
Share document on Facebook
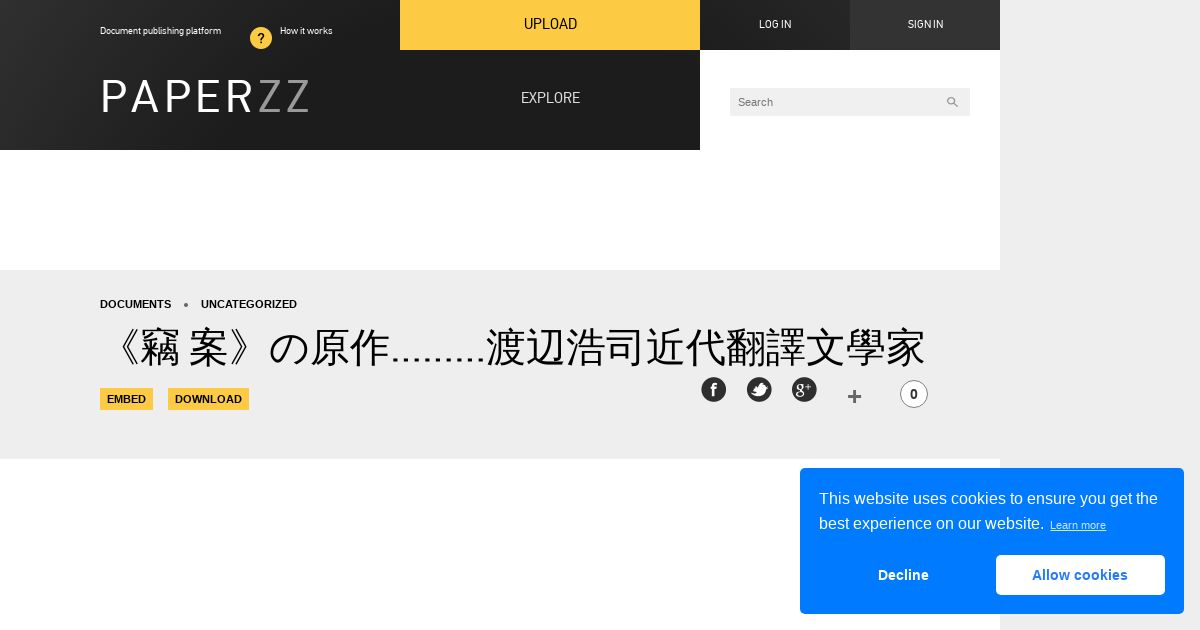(x=713, y=390)
